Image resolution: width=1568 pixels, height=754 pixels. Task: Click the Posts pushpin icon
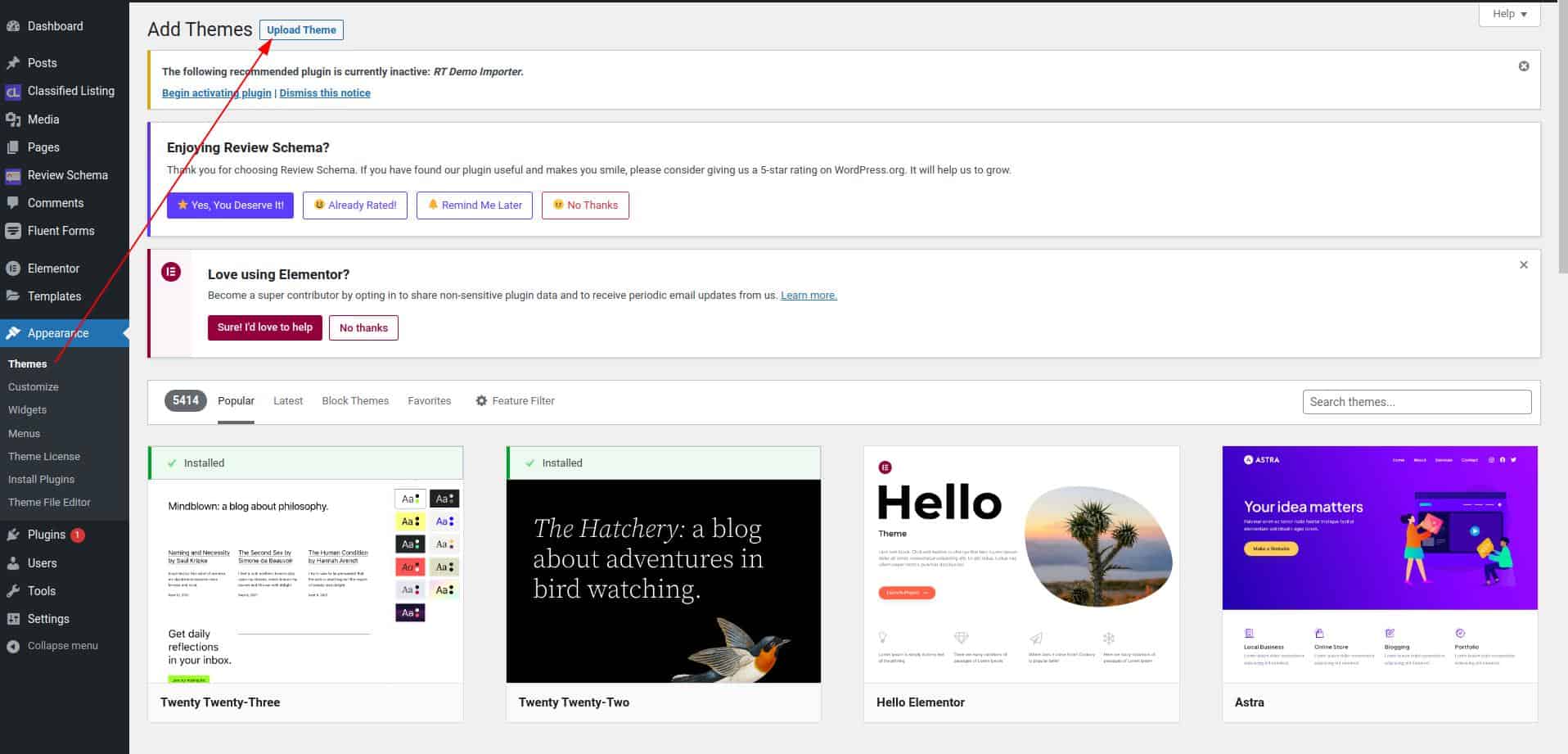point(13,63)
